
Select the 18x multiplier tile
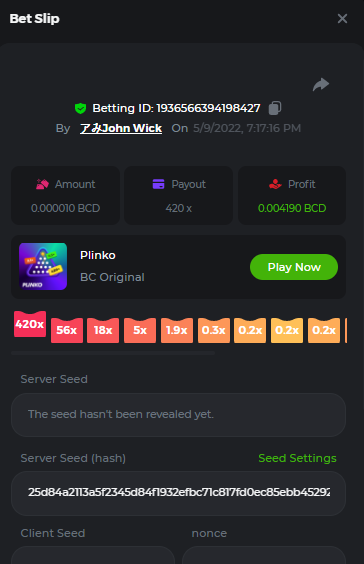pos(103,330)
